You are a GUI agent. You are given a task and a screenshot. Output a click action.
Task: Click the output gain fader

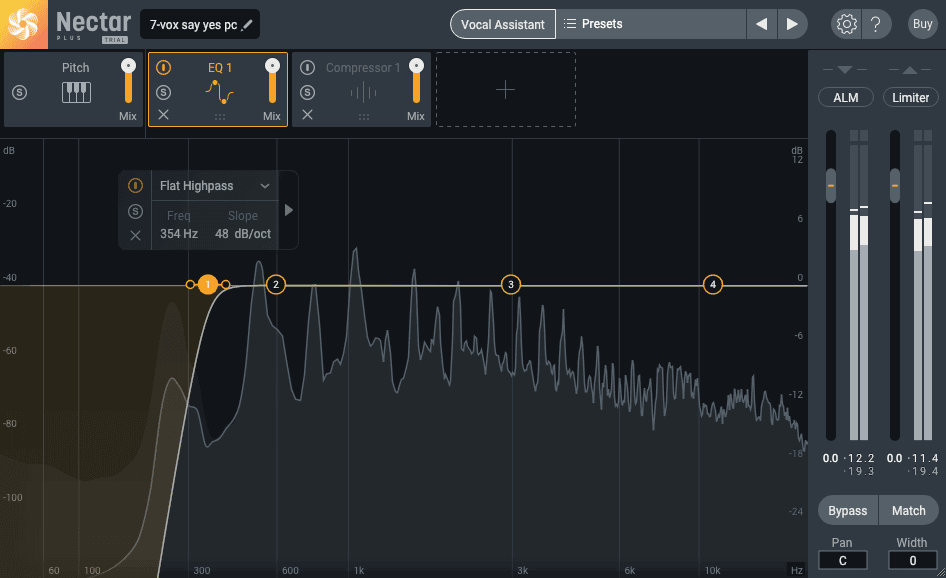(x=895, y=185)
